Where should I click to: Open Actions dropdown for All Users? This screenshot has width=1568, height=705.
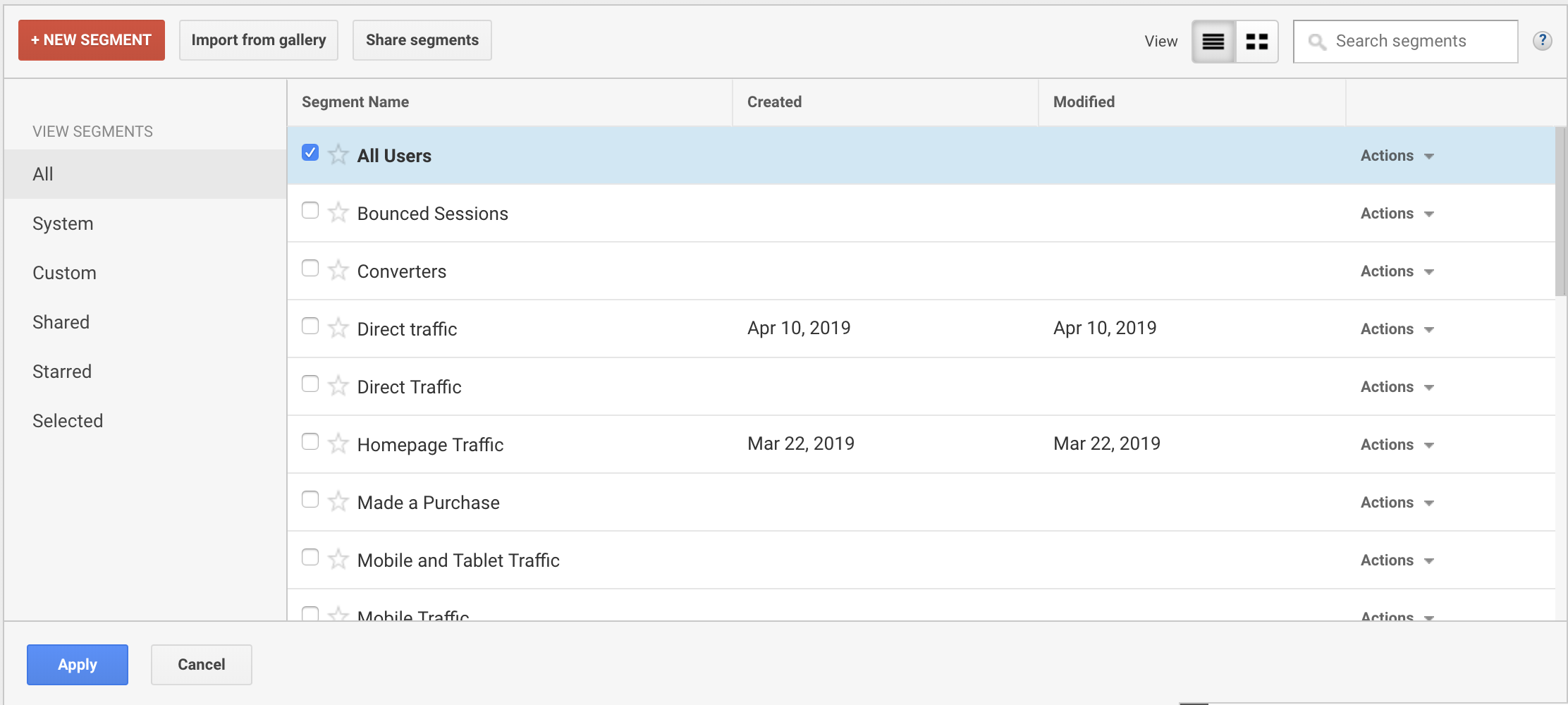1396,155
